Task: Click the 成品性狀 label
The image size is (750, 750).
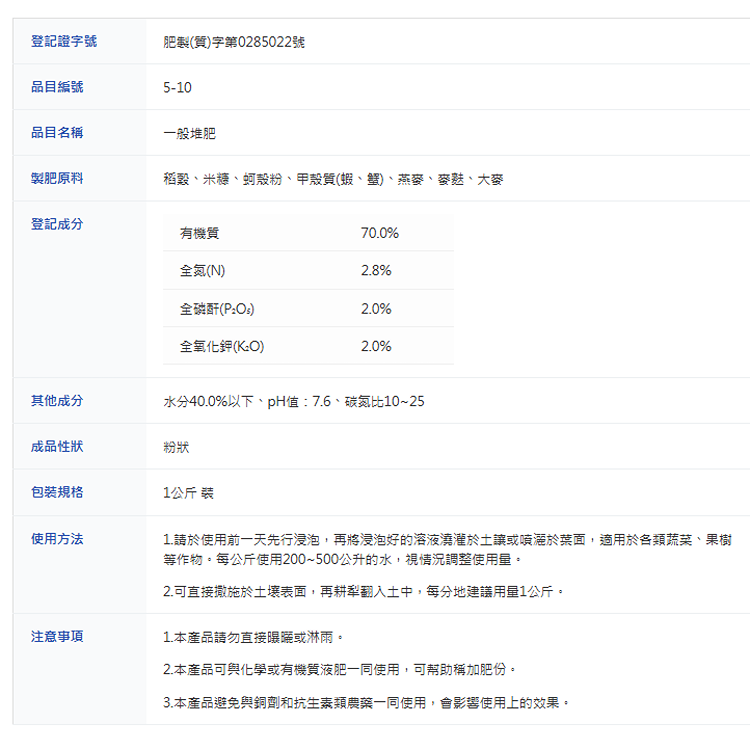Action: pyautogui.click(x=57, y=446)
